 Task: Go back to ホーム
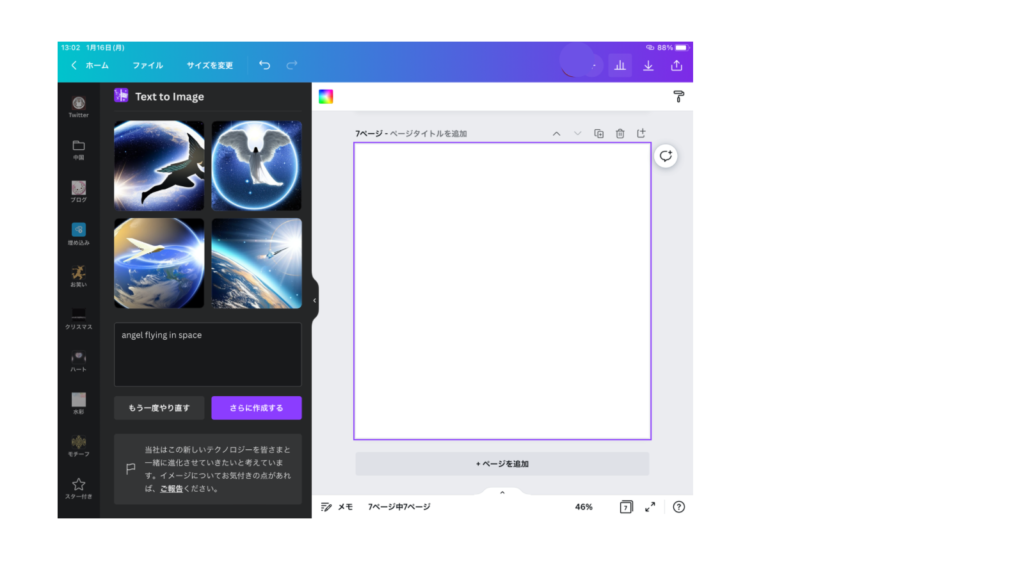tap(90, 65)
